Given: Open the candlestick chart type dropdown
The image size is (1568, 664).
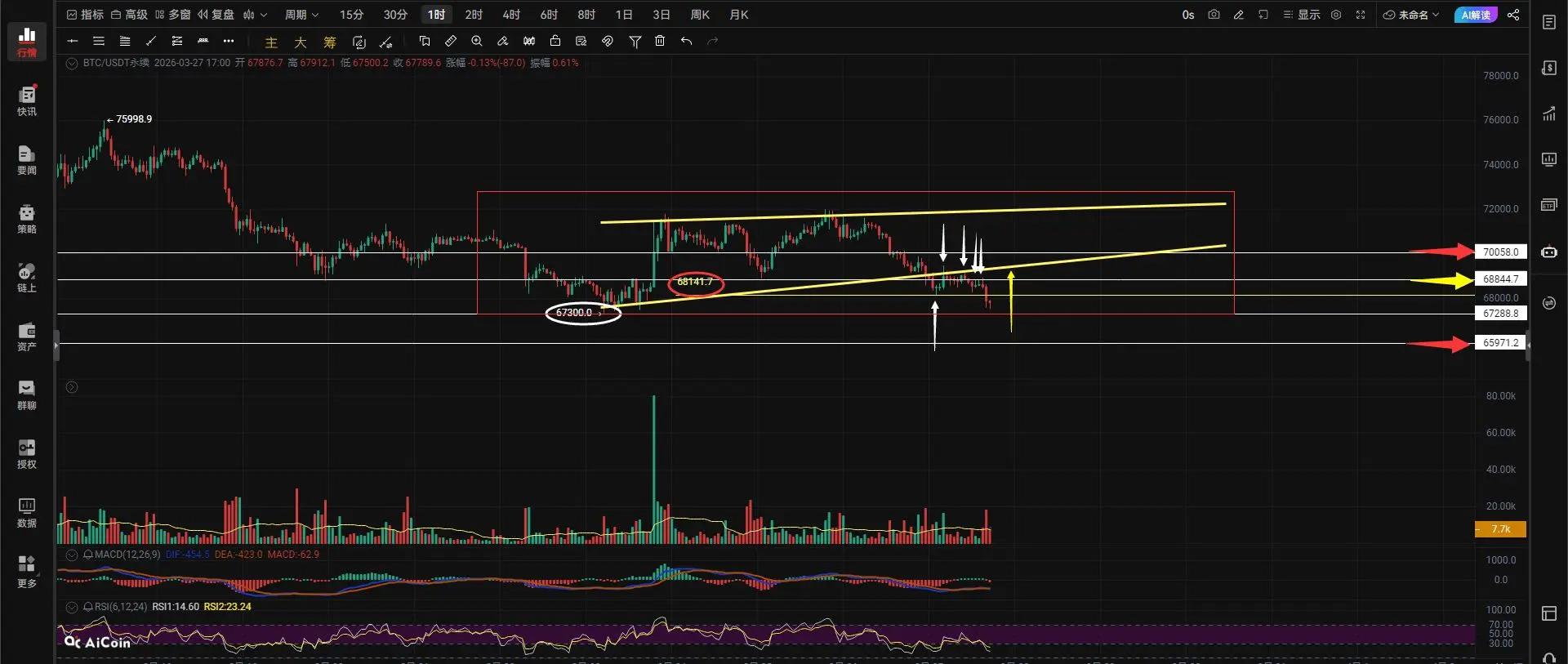Looking at the screenshot, I should [x=255, y=15].
